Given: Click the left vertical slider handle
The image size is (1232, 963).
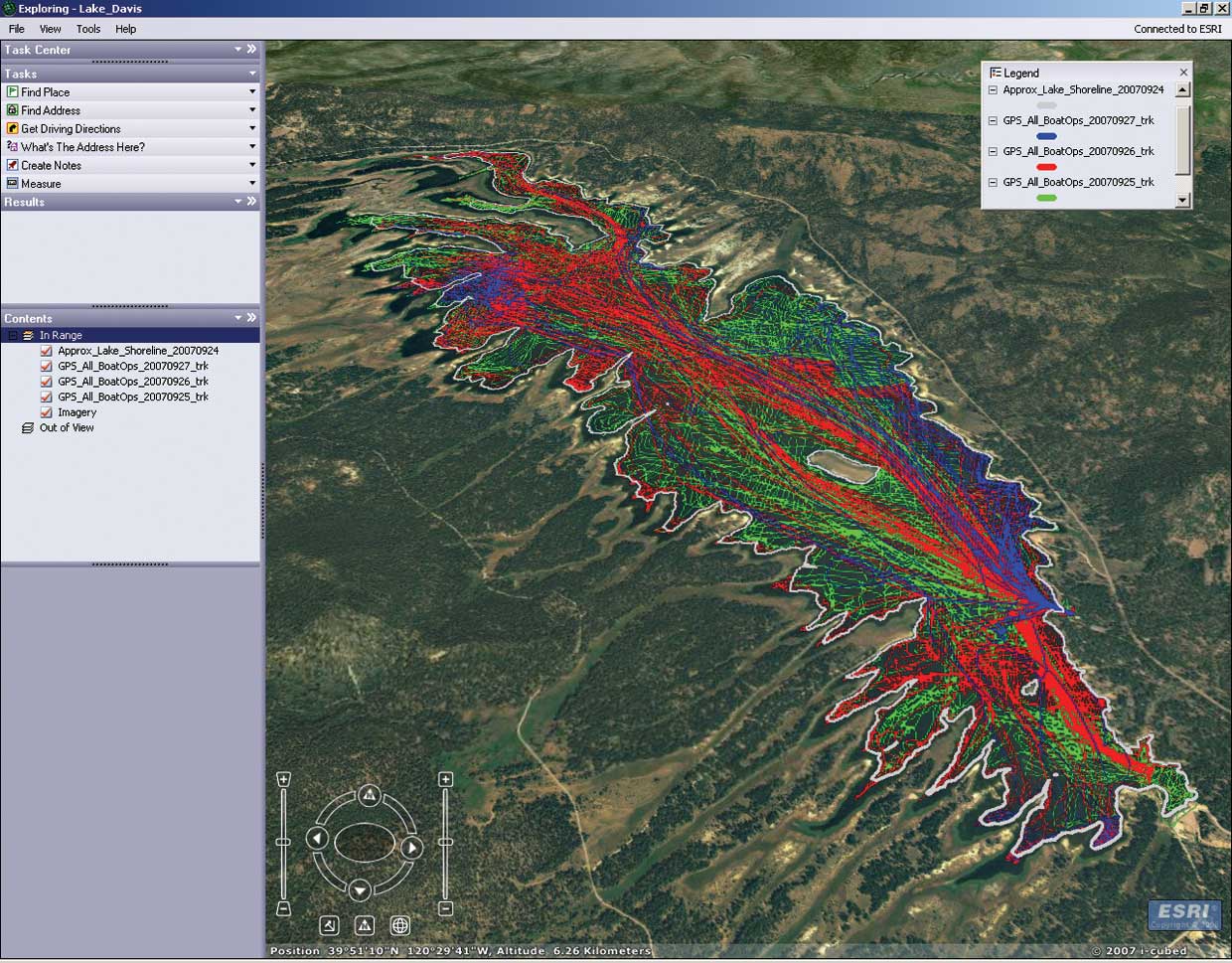Looking at the screenshot, I should click(283, 842).
